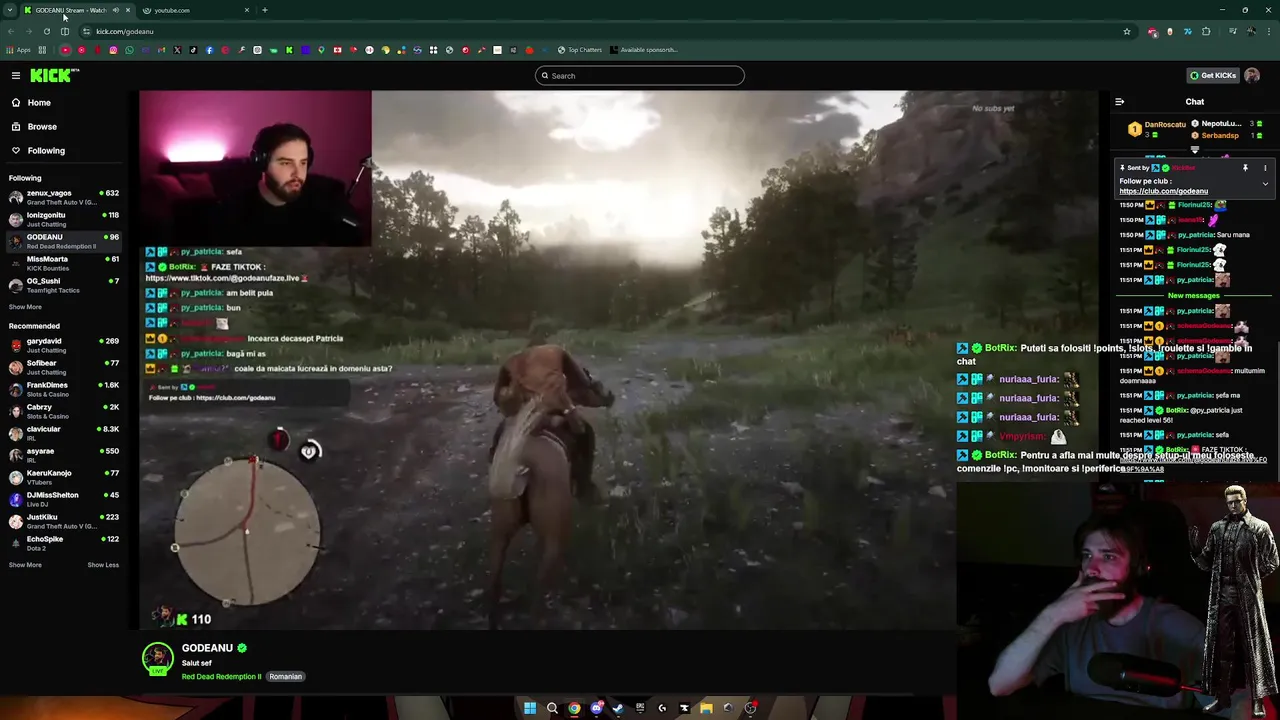The height and width of the screenshot is (720, 1280).
Task: Open recommended channel DJMissShelton
Action: tap(64, 499)
